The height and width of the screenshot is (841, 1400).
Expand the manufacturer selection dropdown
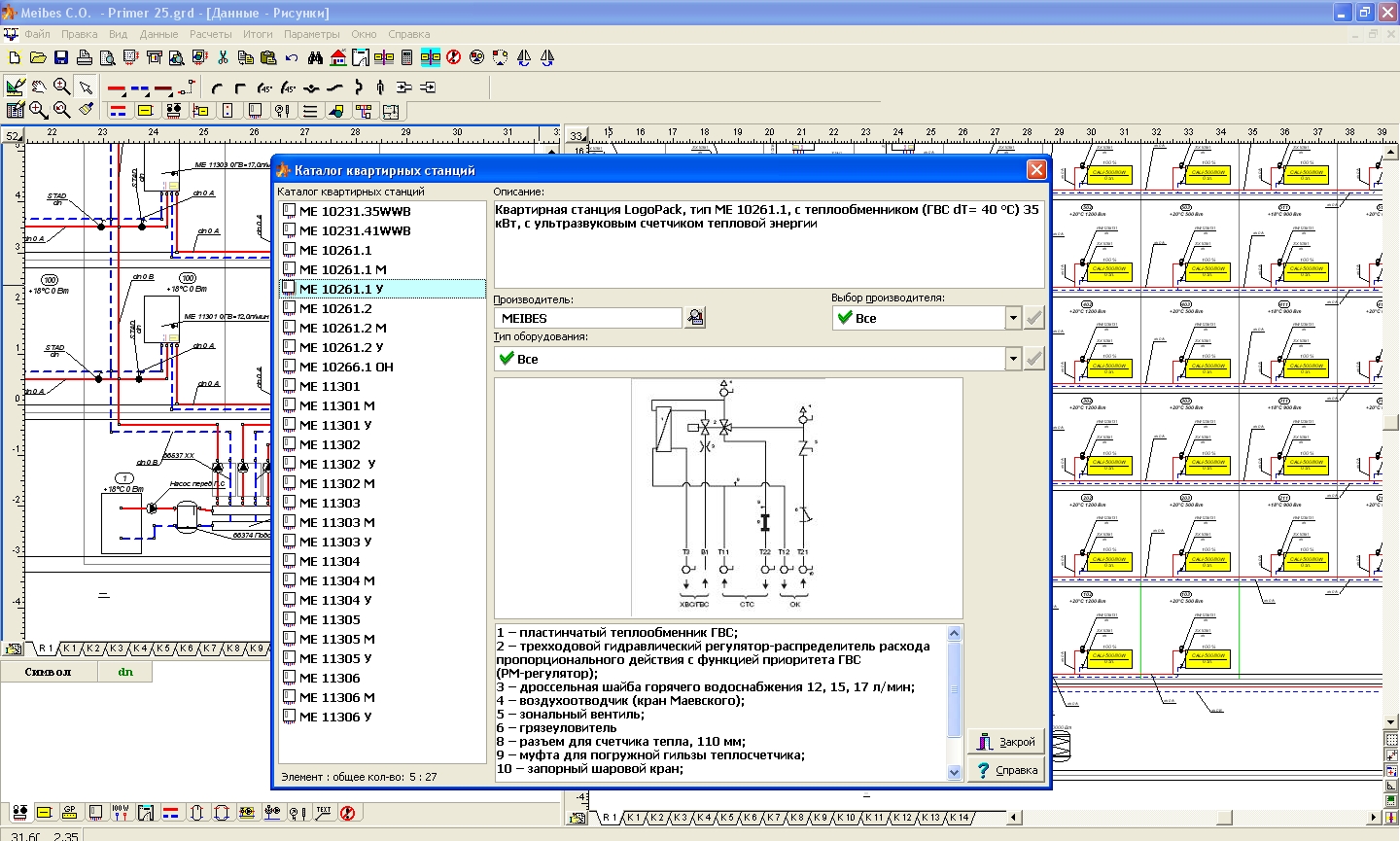1013,318
